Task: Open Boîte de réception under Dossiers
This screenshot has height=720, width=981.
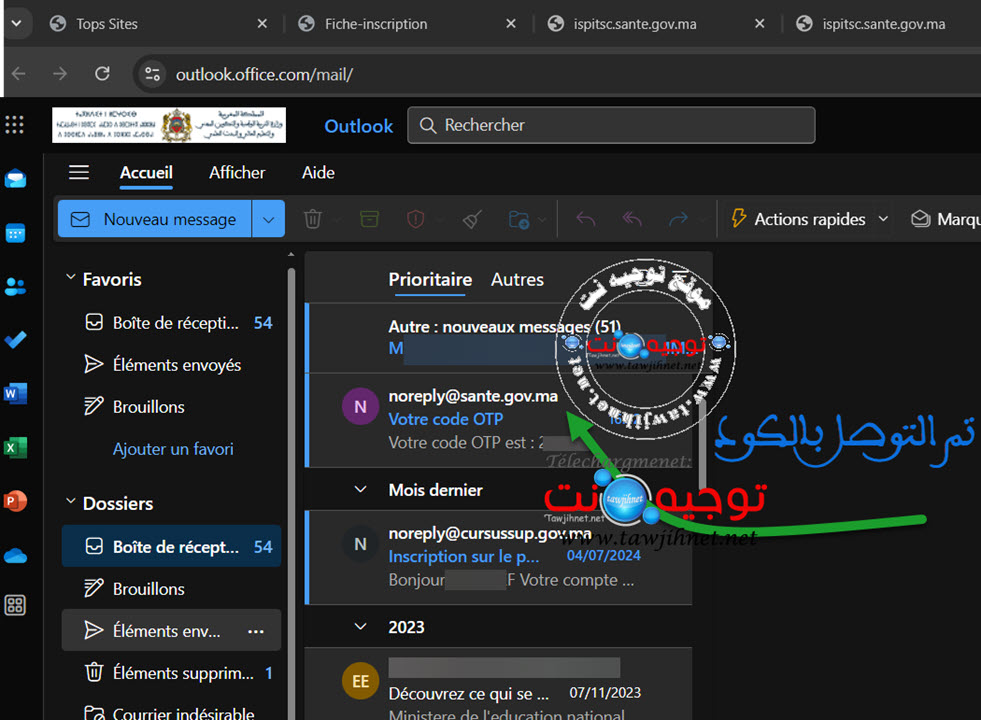Action: point(171,546)
